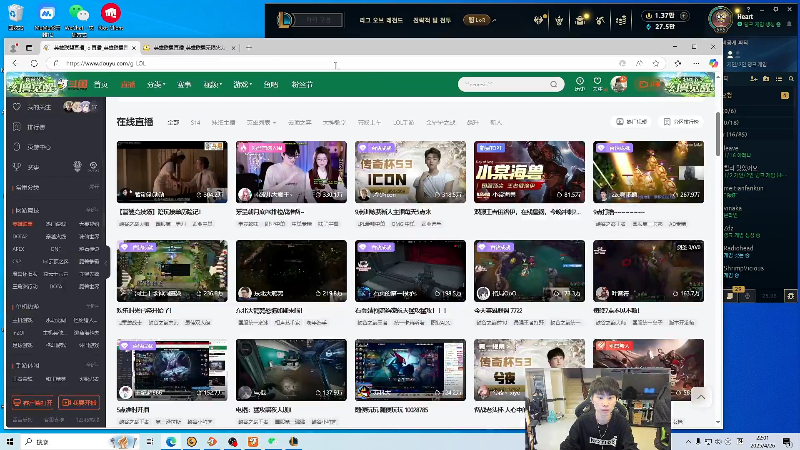Show hidden system tray icons
This screenshot has height=450, width=800.
[x=688, y=441]
